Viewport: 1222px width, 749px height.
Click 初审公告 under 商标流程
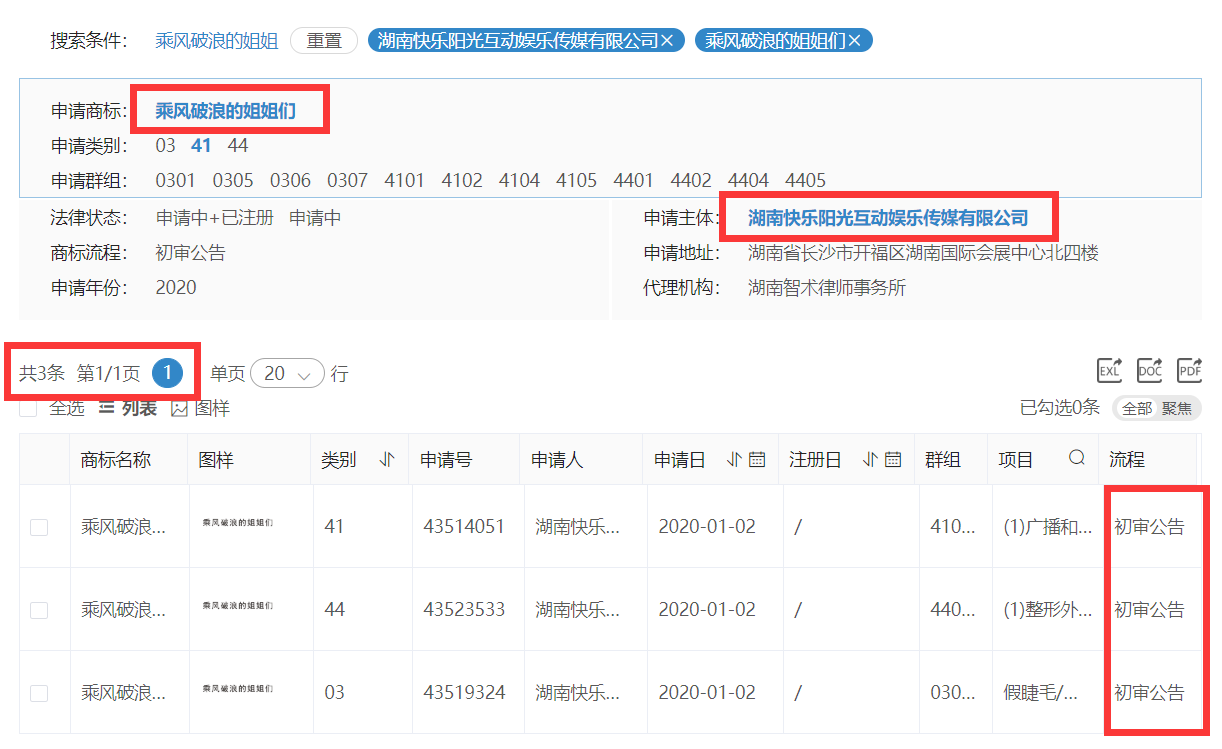(x=190, y=253)
